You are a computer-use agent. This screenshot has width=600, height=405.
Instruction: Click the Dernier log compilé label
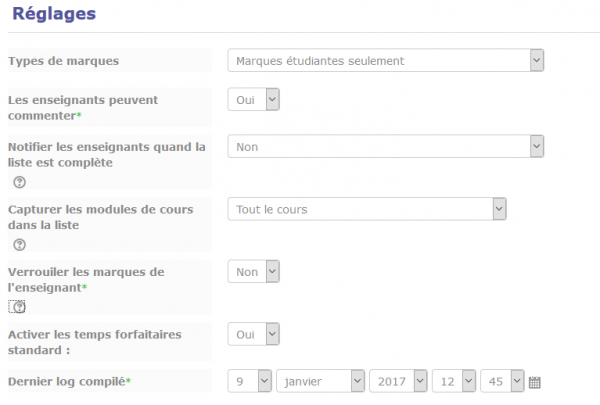click(68, 381)
